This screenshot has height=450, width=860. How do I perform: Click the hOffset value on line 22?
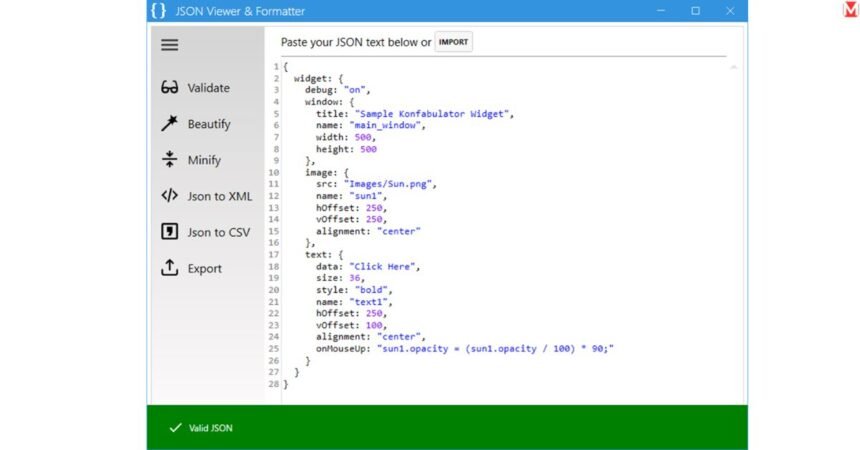click(374, 313)
